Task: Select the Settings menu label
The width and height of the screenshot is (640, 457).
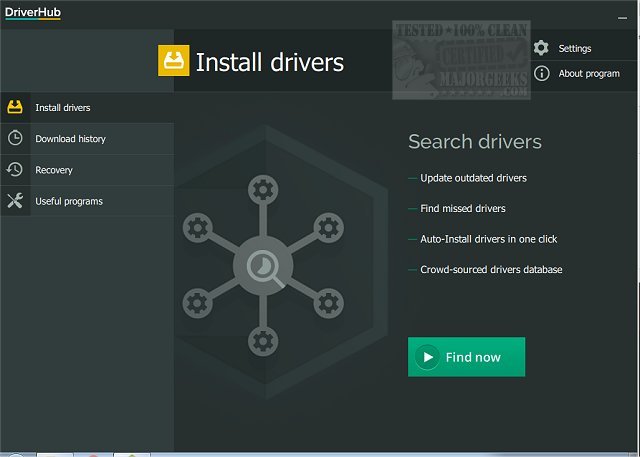Action: tap(575, 48)
